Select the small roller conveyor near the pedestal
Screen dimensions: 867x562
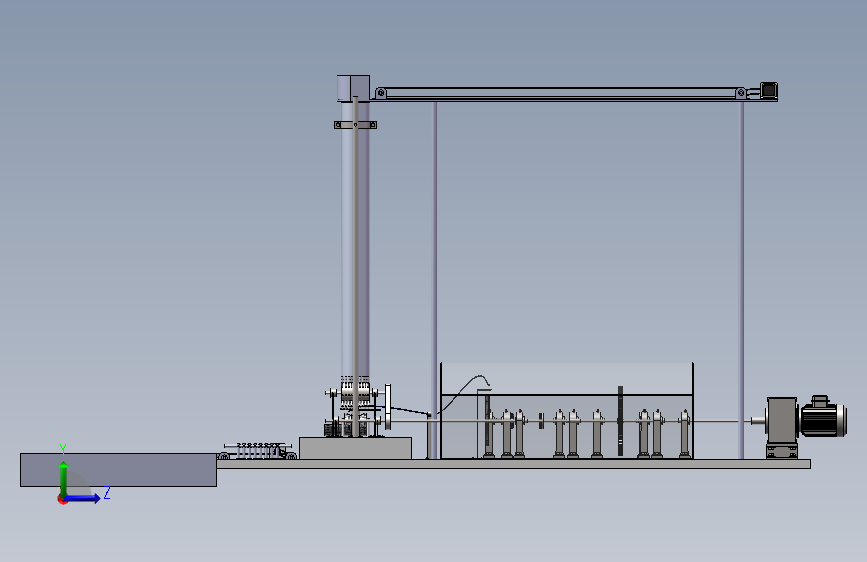258,451
